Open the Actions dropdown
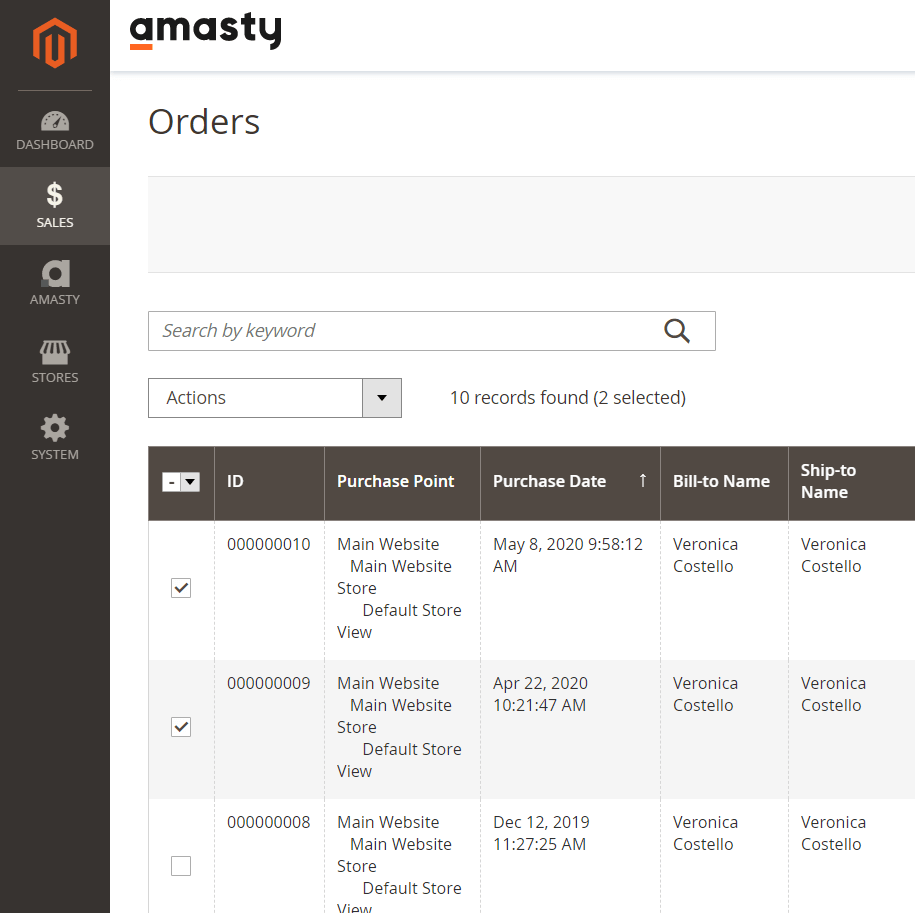This screenshot has width=915, height=913. (274, 398)
